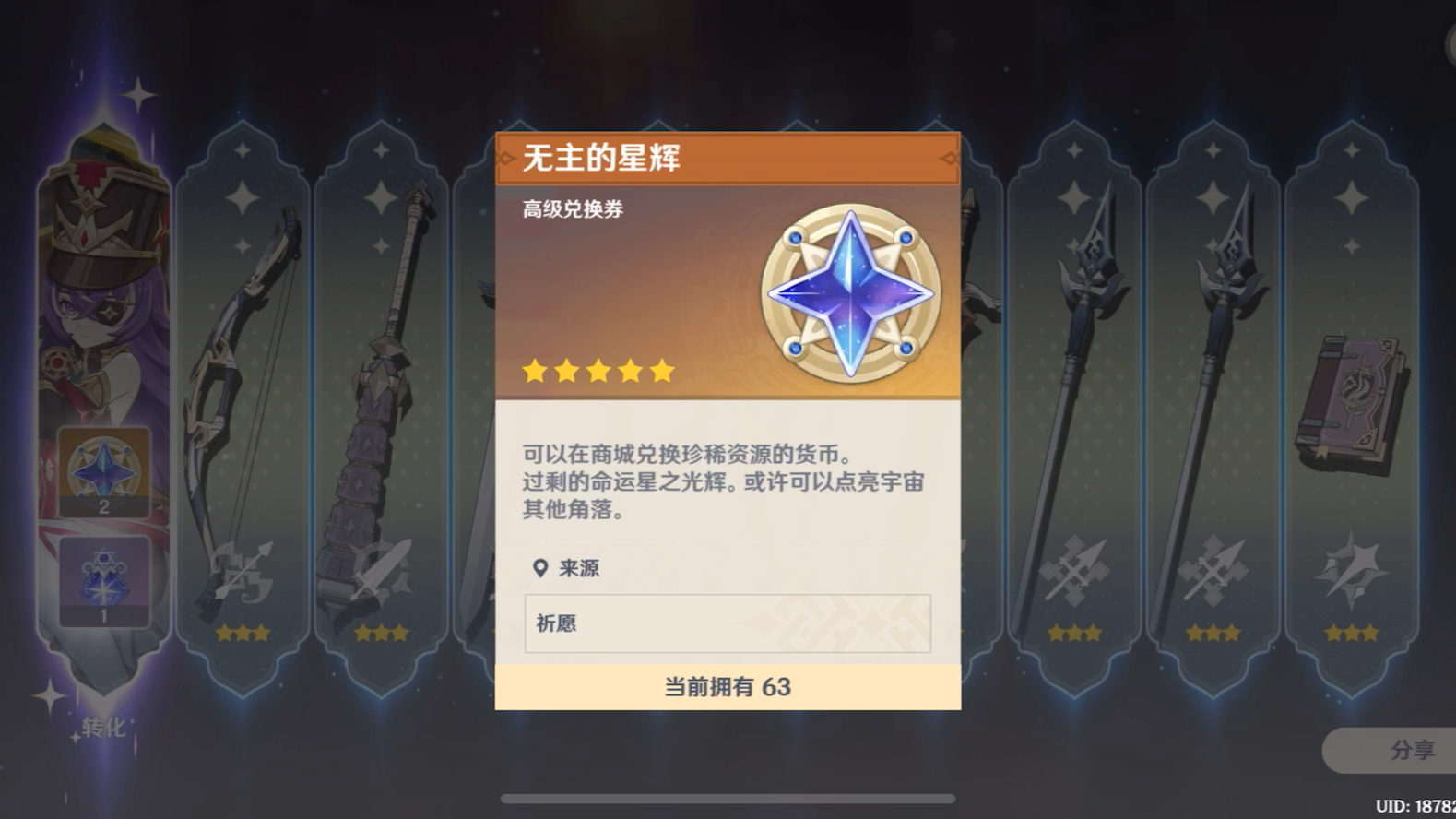1456x819 pixels.
Task: Tap the 当前拥有 63 count bar
Action: [728, 687]
